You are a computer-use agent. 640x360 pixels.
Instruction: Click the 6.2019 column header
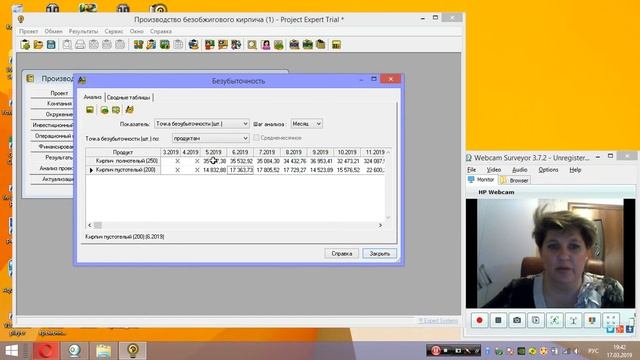tap(240, 152)
